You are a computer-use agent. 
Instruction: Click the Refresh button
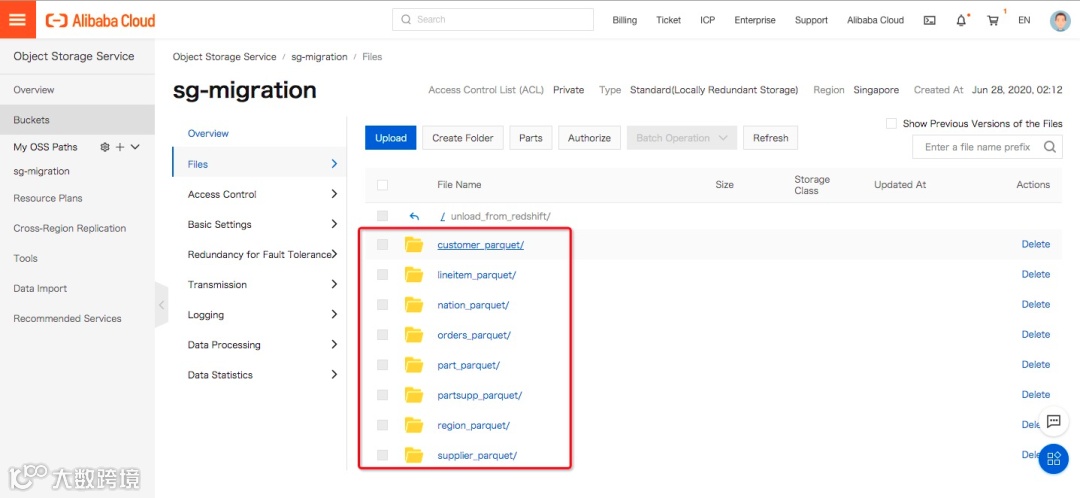[770, 138]
